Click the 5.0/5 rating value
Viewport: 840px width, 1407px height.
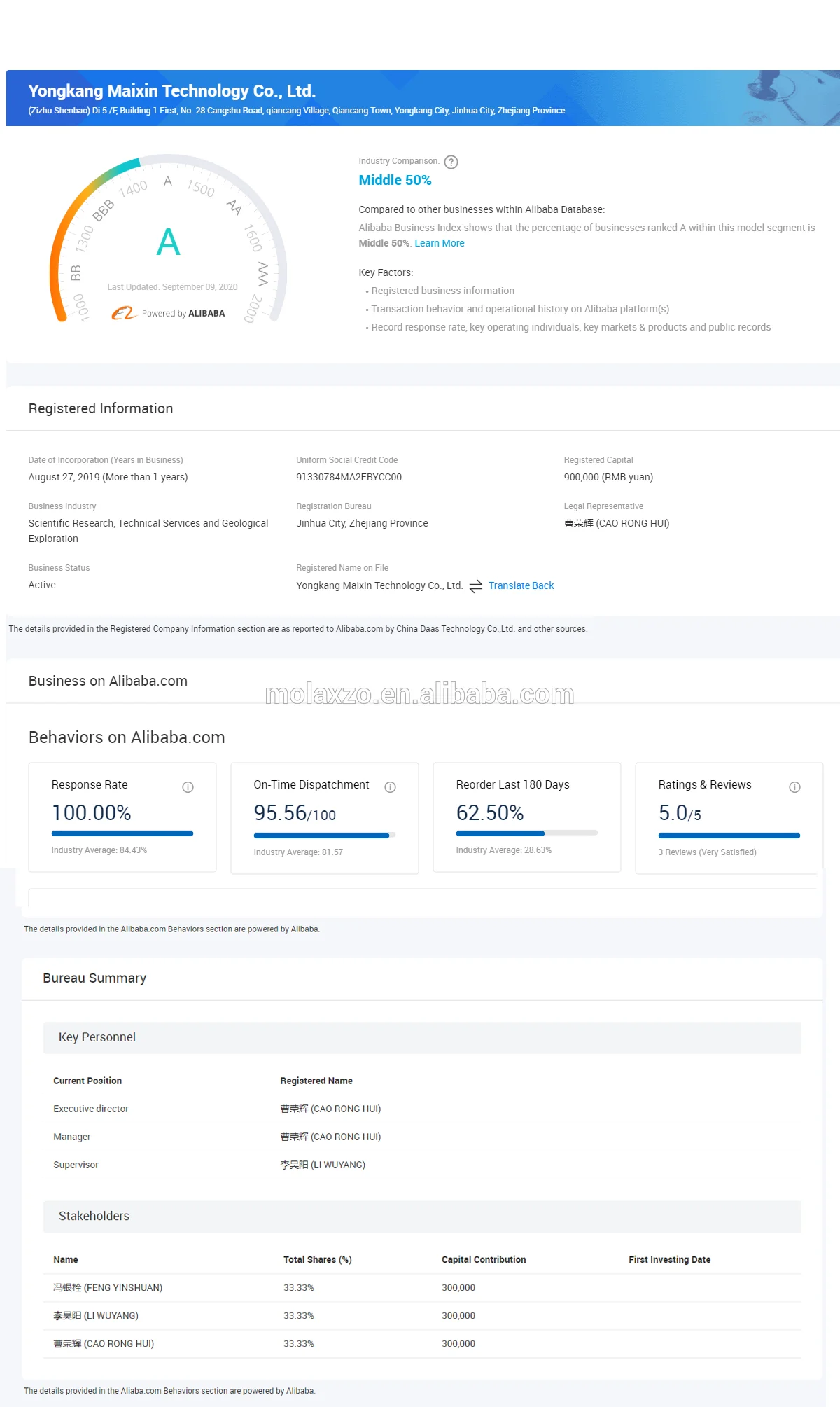(x=680, y=813)
